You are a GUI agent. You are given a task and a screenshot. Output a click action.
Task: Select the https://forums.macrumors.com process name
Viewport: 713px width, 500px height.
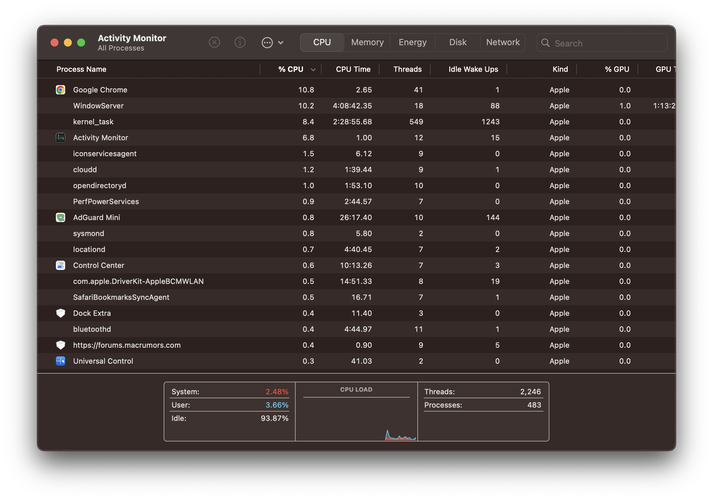(x=127, y=345)
